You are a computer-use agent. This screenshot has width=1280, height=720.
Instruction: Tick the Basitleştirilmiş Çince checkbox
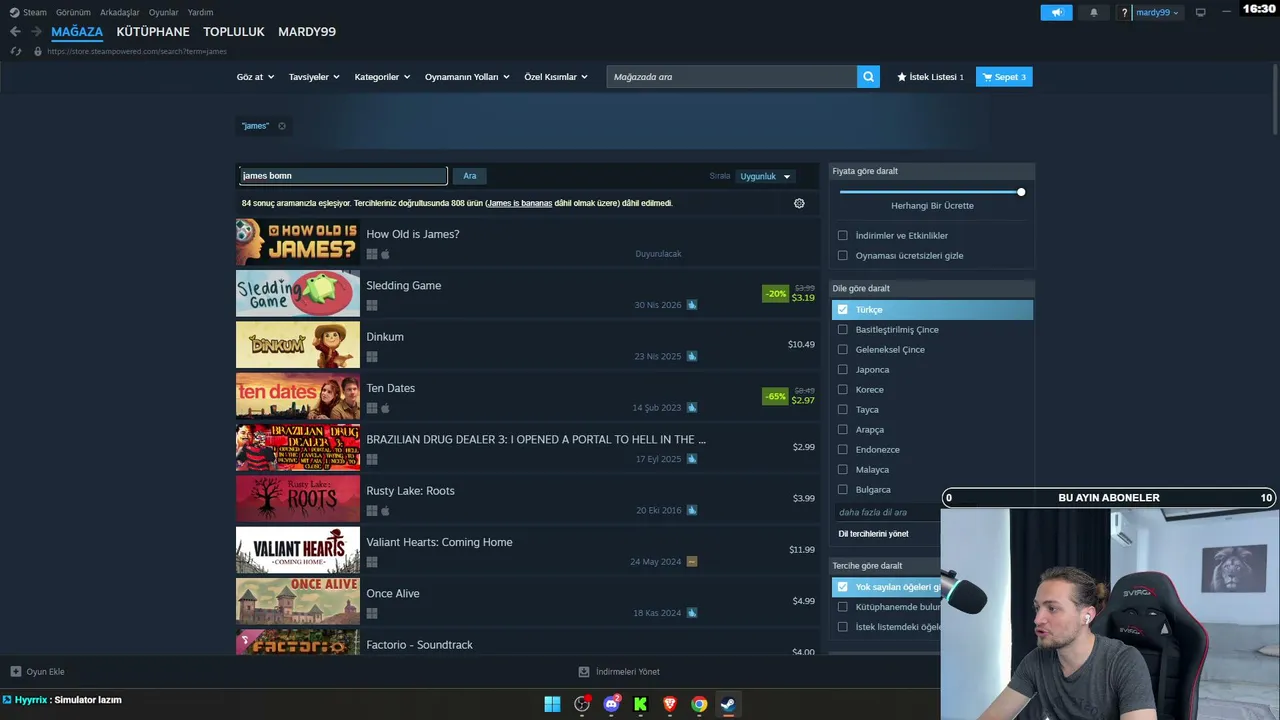point(843,330)
